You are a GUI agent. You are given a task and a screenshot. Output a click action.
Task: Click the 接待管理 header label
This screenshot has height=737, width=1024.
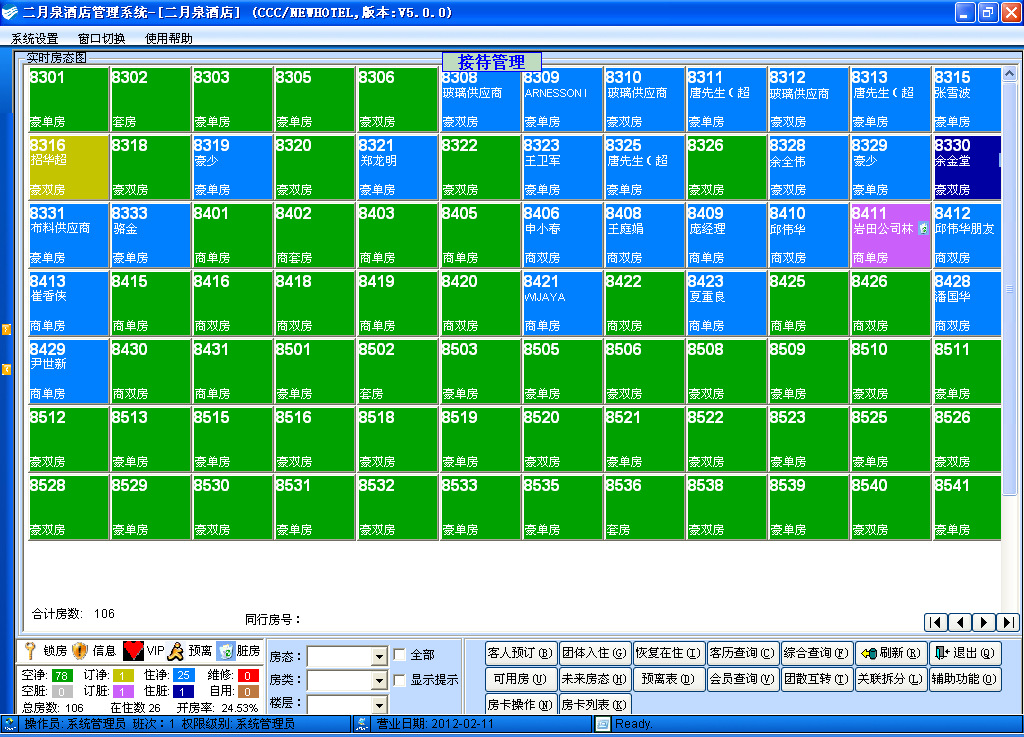[x=492, y=62]
